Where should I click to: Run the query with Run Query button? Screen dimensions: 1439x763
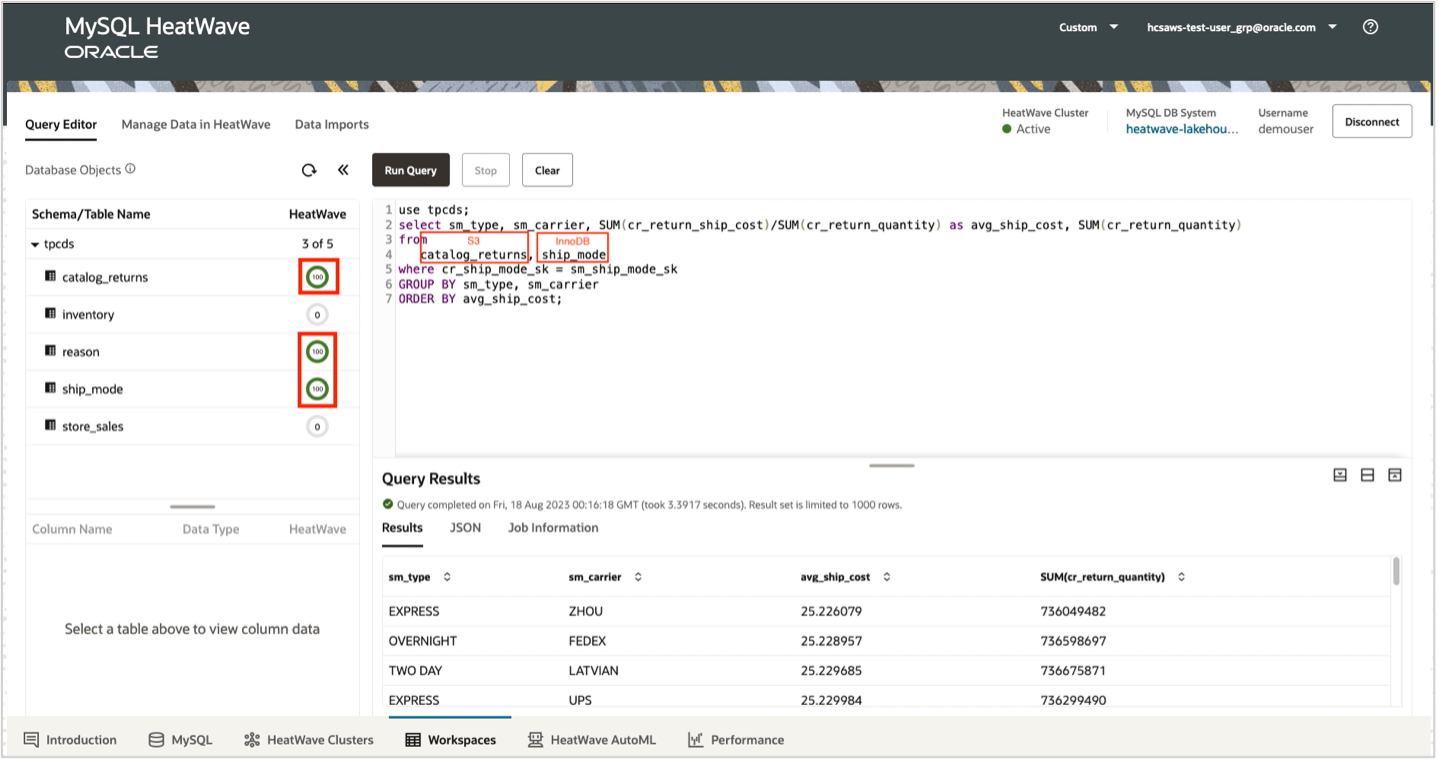410,170
